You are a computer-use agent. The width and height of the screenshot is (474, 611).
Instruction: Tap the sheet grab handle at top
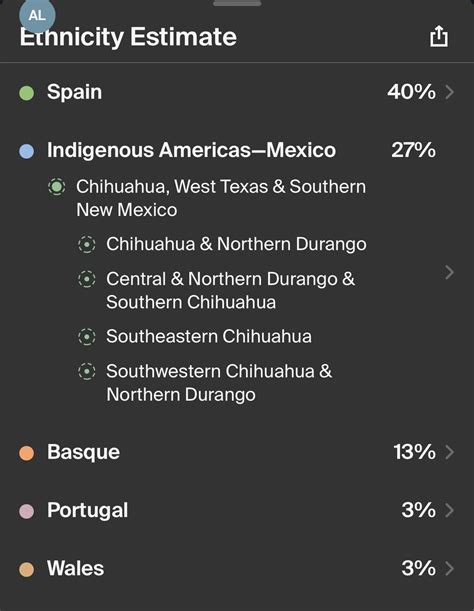click(x=237, y=3)
